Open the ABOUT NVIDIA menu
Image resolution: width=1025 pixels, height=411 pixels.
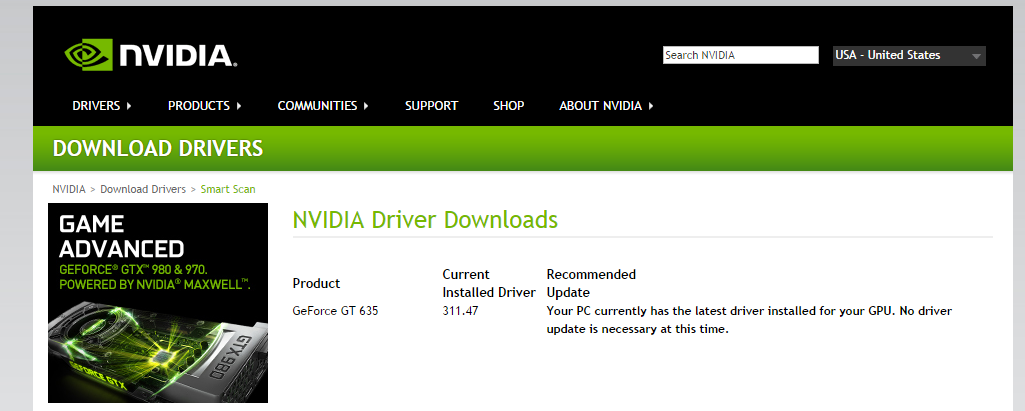point(606,106)
